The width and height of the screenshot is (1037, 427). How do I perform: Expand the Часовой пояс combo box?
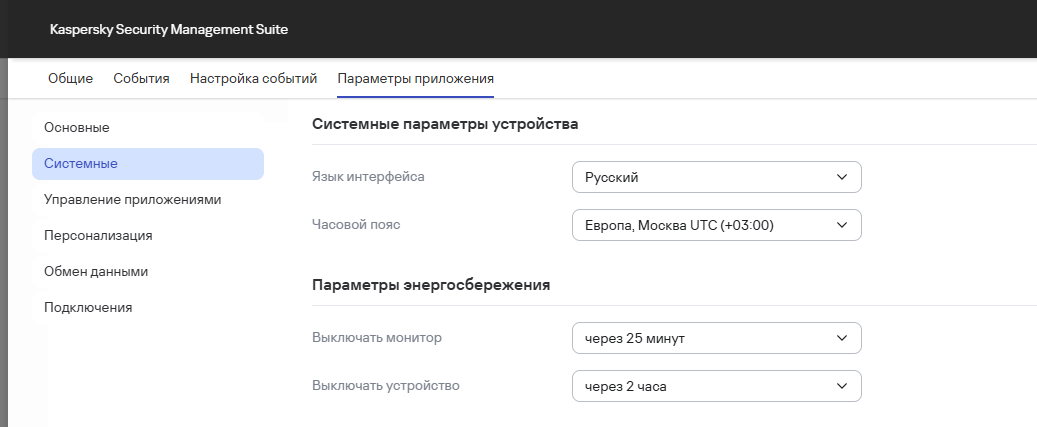(715, 225)
